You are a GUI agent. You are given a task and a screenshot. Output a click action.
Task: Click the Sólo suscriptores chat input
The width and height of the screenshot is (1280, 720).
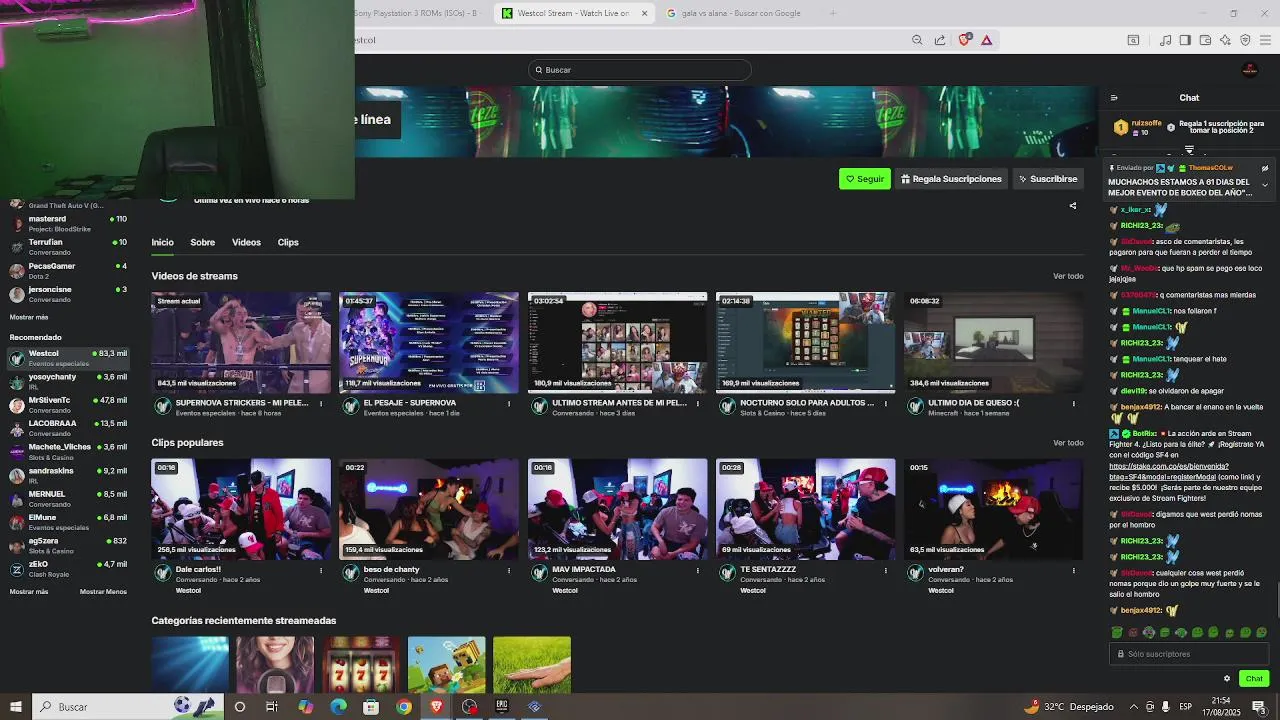[x=1189, y=654]
